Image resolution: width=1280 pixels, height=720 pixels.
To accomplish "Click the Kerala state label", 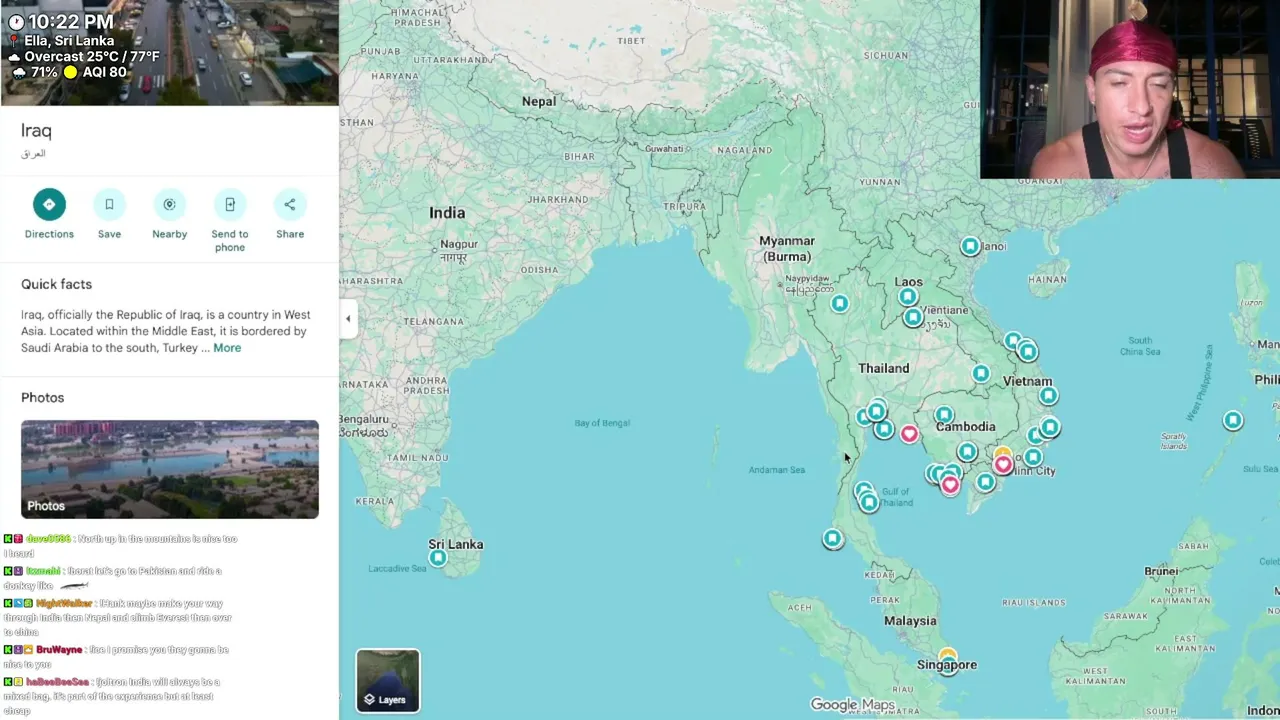I will click(x=374, y=502).
